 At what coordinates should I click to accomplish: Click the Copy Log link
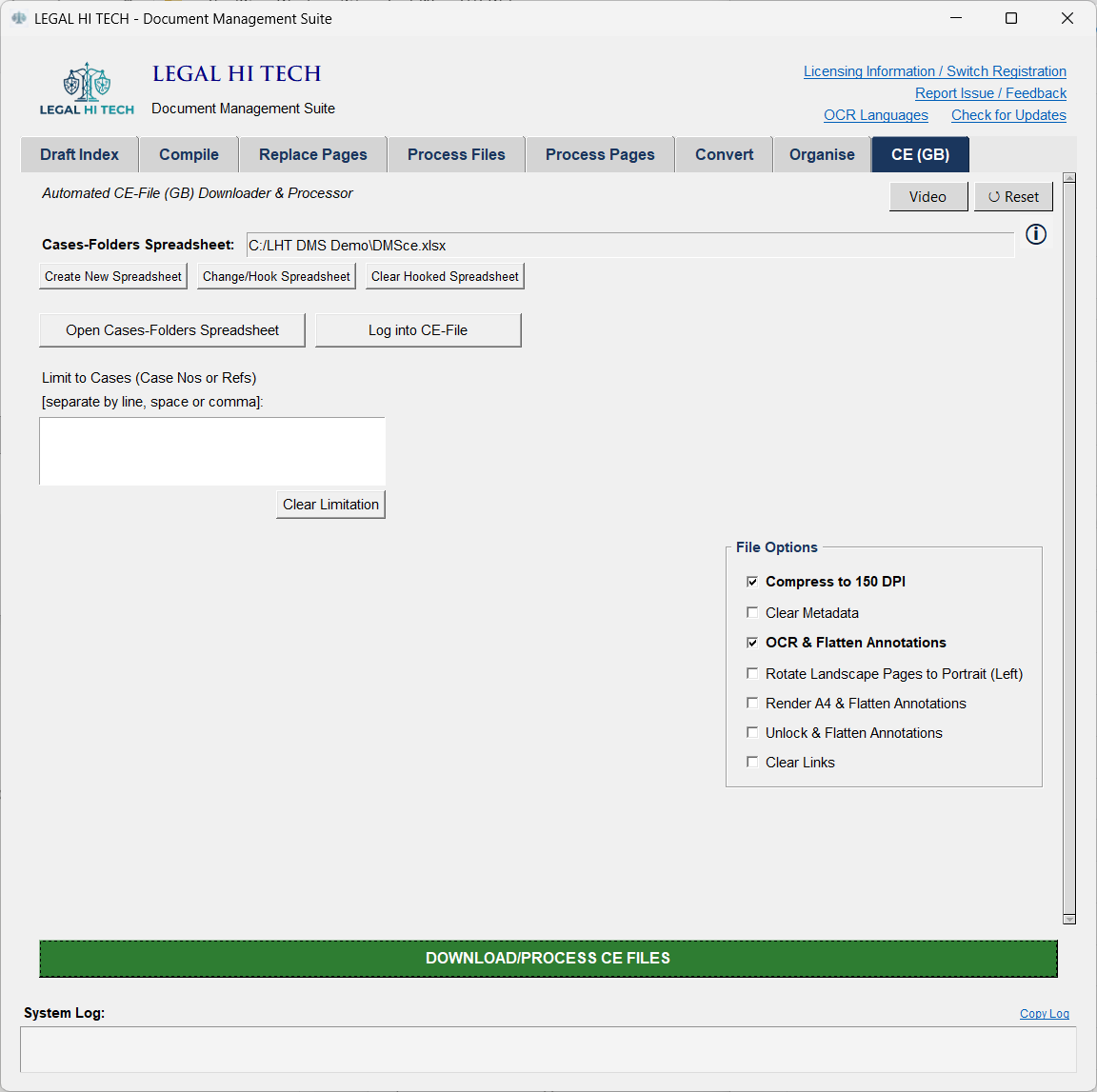pyautogui.click(x=1045, y=1014)
